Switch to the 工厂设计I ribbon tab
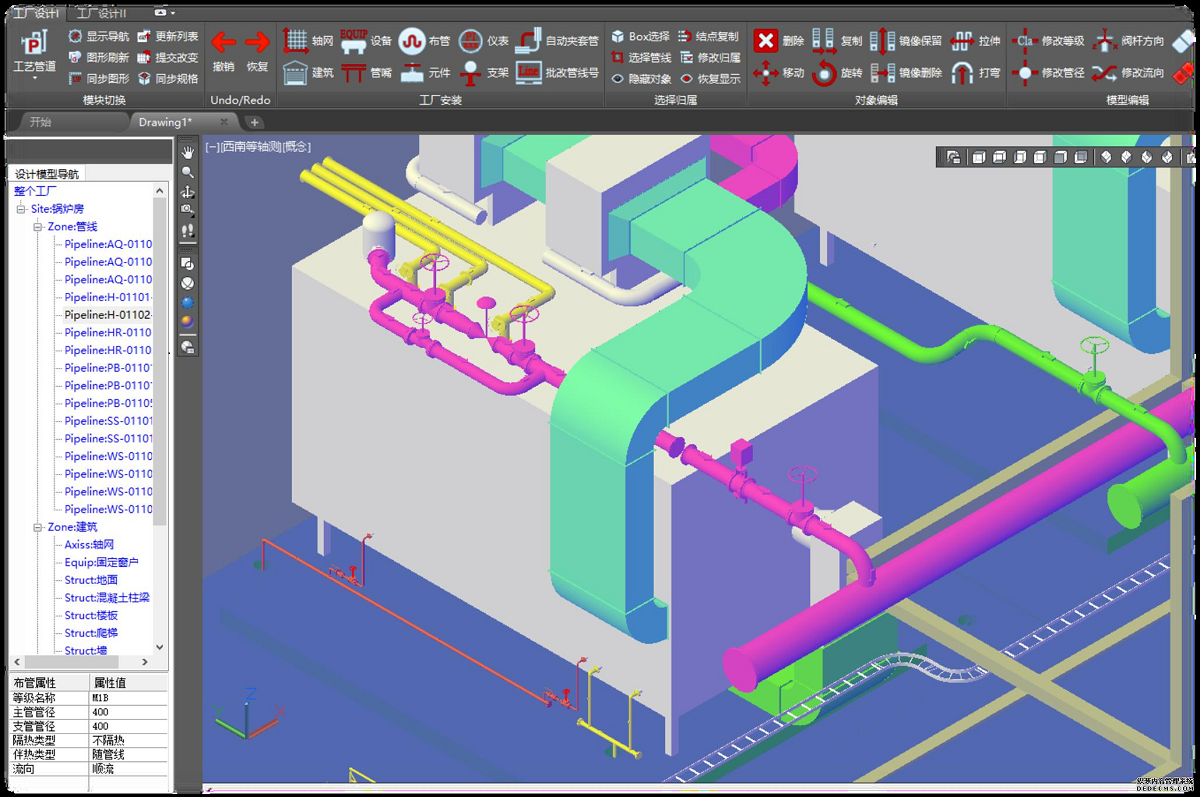This screenshot has width=1200, height=797. tap(37, 12)
